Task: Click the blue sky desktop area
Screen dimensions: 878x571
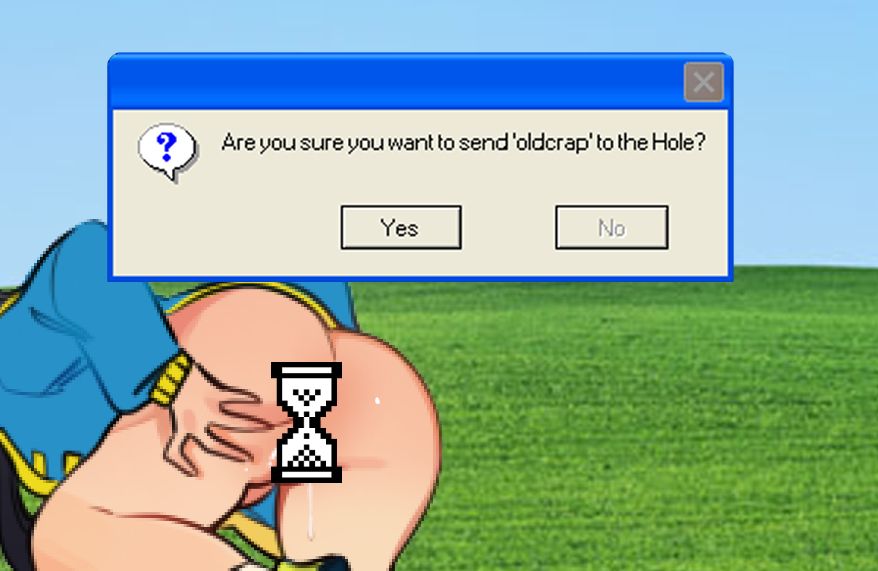Action: [437, 25]
